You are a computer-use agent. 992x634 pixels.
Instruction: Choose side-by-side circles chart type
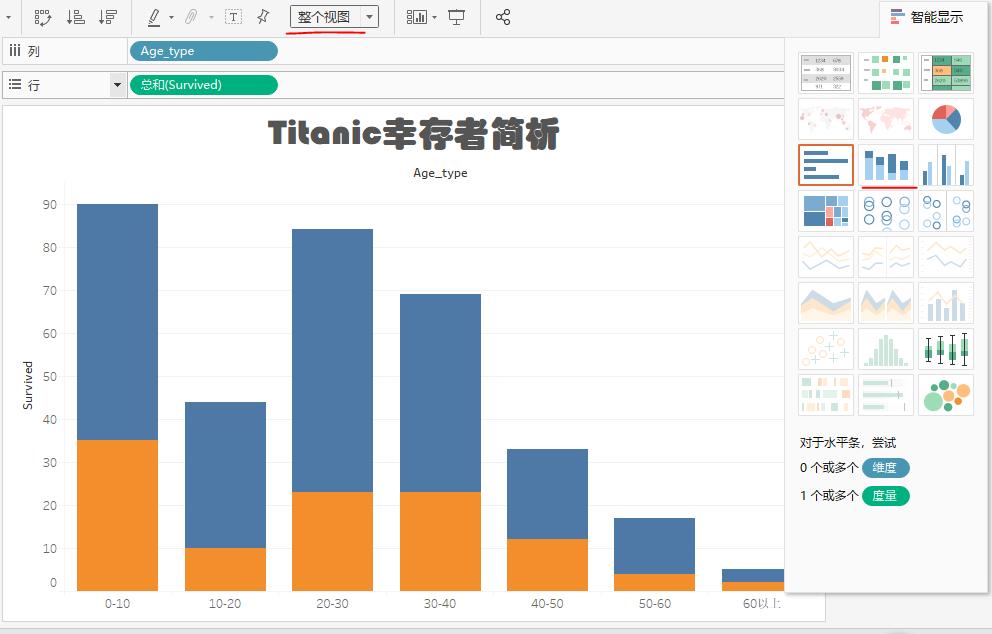pyautogui.click(x=946, y=211)
